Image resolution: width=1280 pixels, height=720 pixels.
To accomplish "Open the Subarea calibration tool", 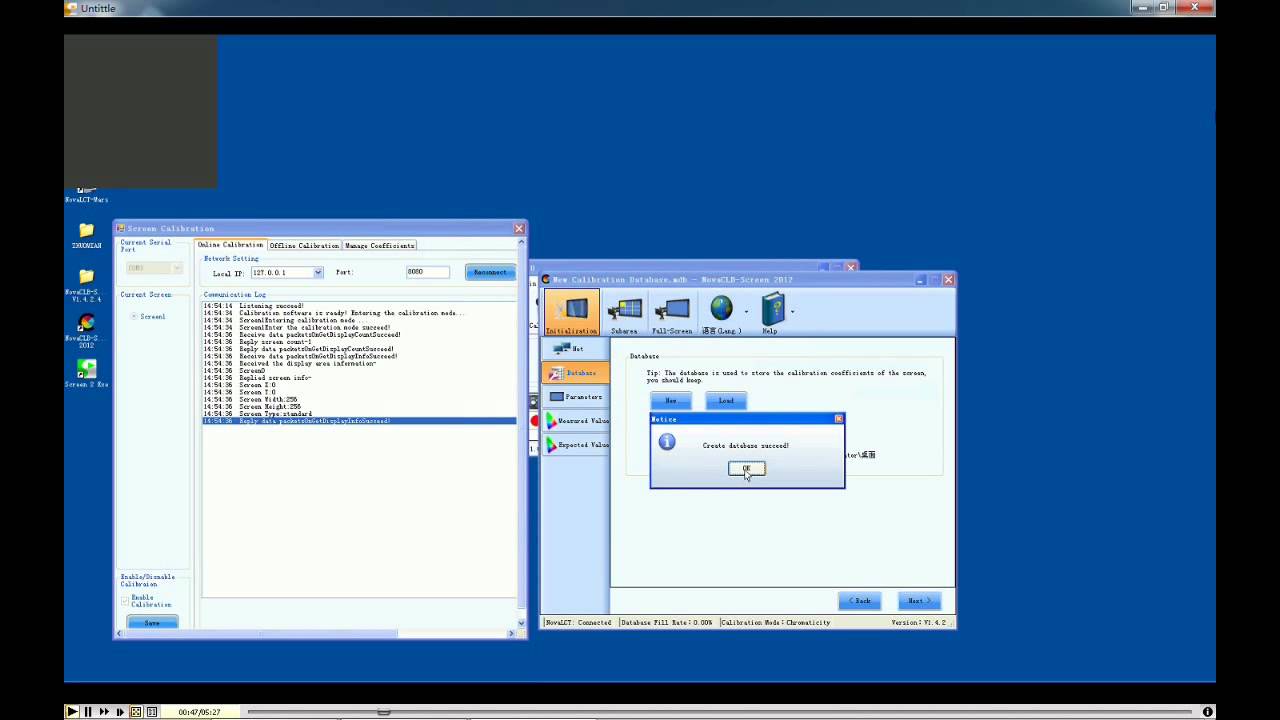I will 624,313.
